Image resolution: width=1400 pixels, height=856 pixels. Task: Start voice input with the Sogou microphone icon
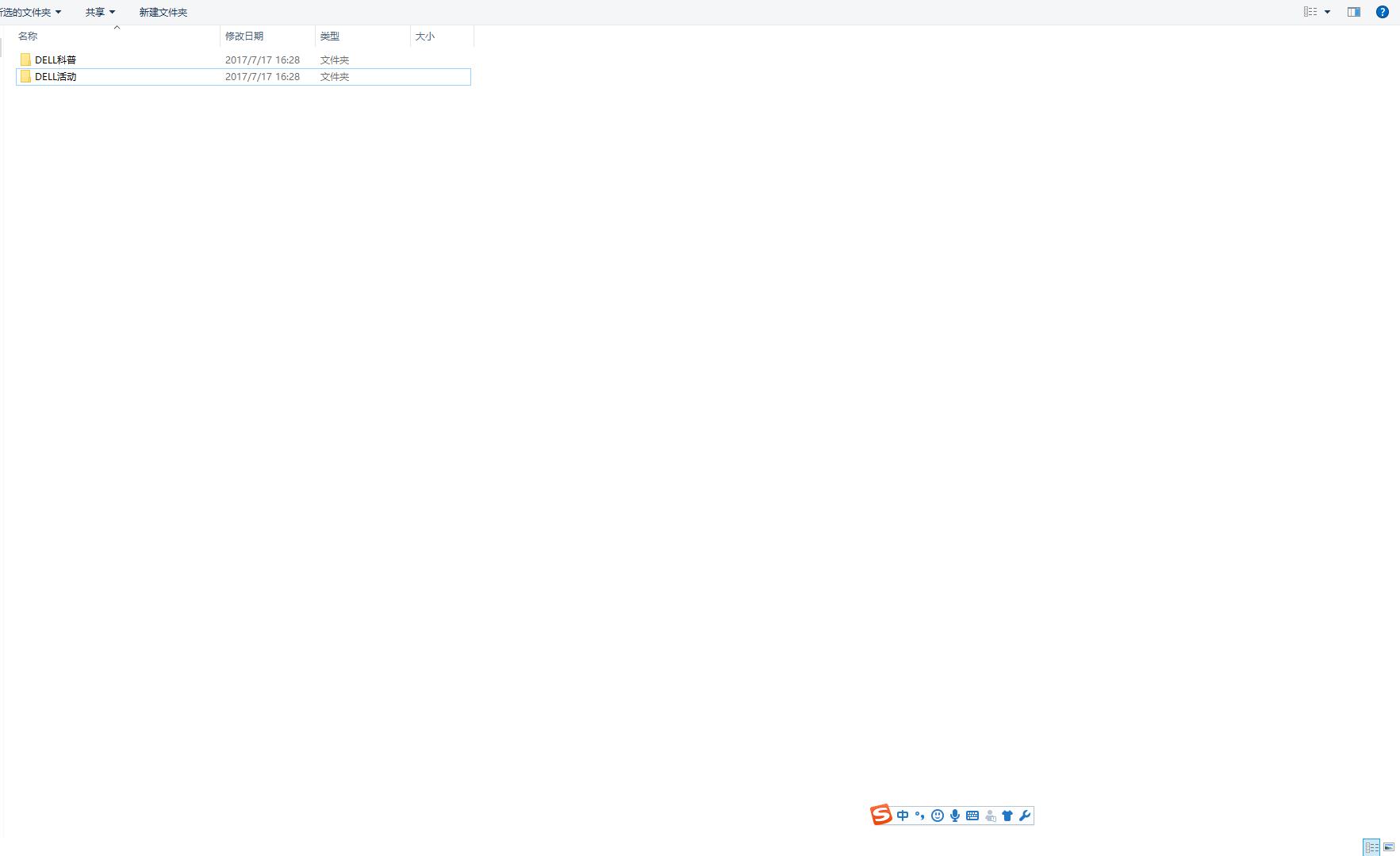pos(955,816)
